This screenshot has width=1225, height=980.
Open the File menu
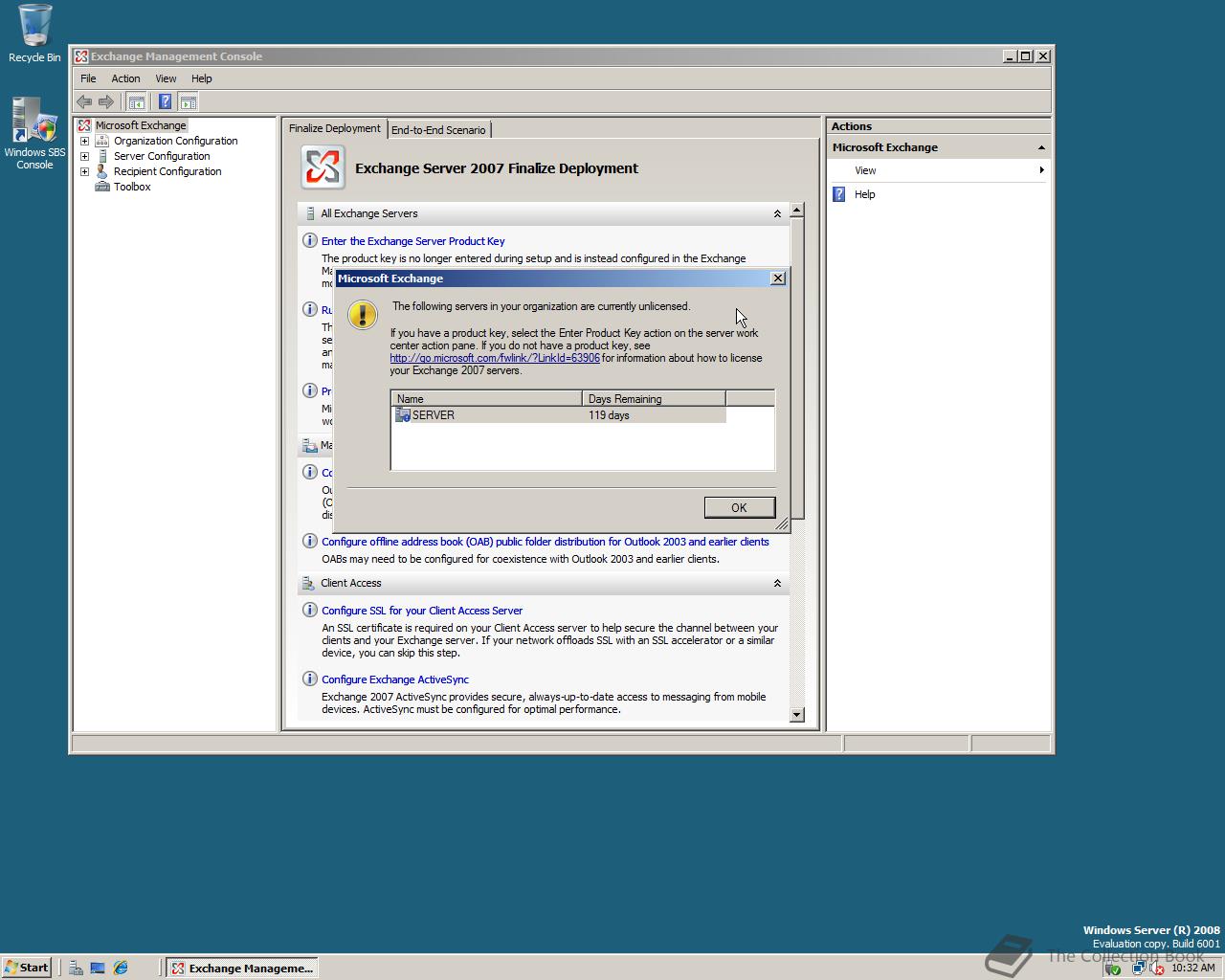tap(88, 78)
